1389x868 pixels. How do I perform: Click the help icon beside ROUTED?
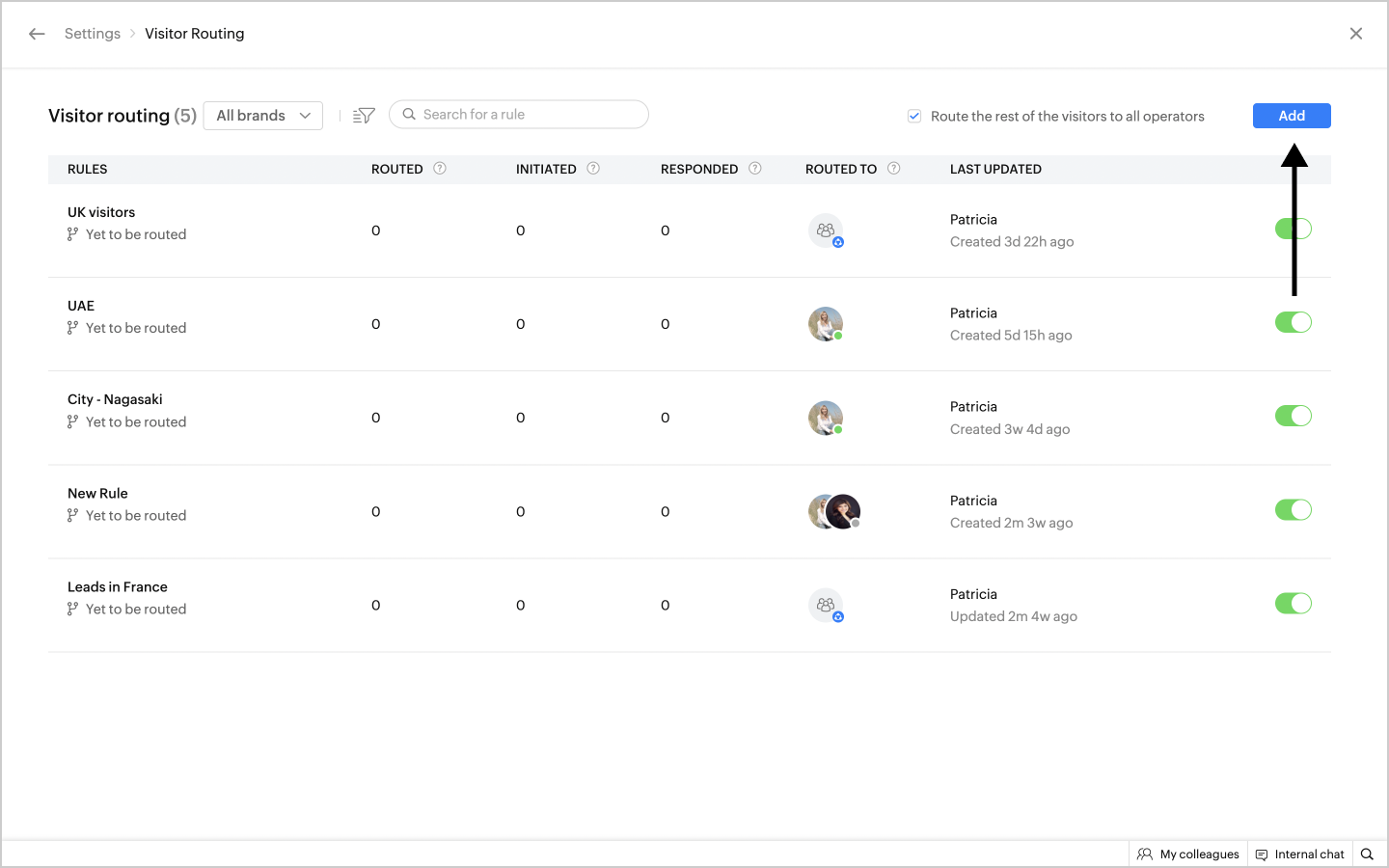[440, 169]
